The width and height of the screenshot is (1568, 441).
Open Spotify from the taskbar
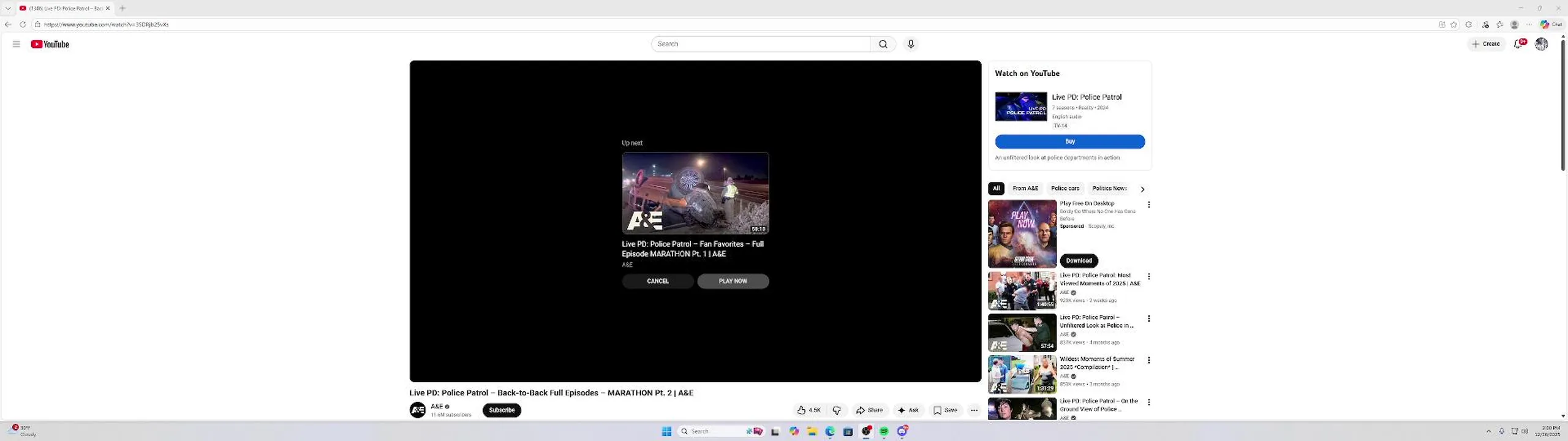coord(884,431)
